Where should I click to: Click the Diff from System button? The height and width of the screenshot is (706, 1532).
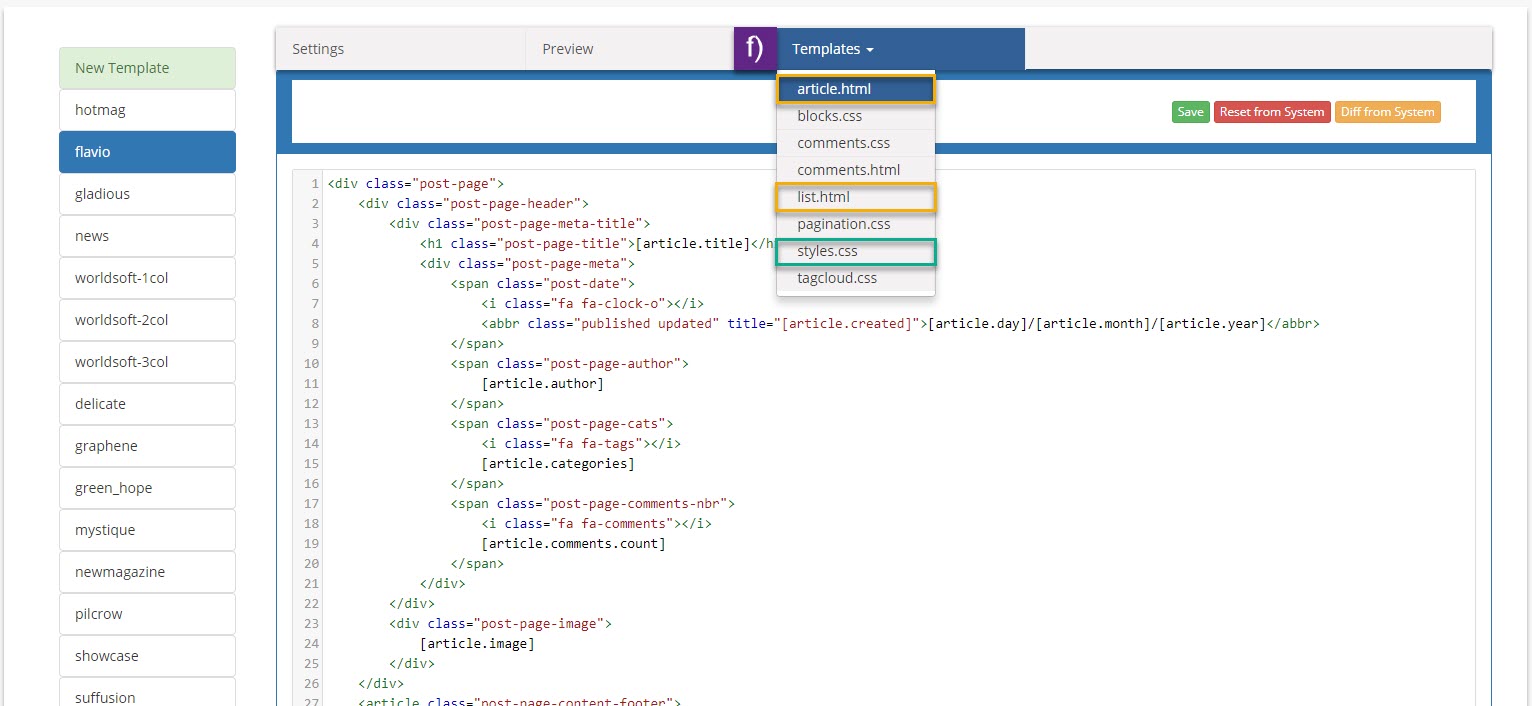(x=1387, y=112)
